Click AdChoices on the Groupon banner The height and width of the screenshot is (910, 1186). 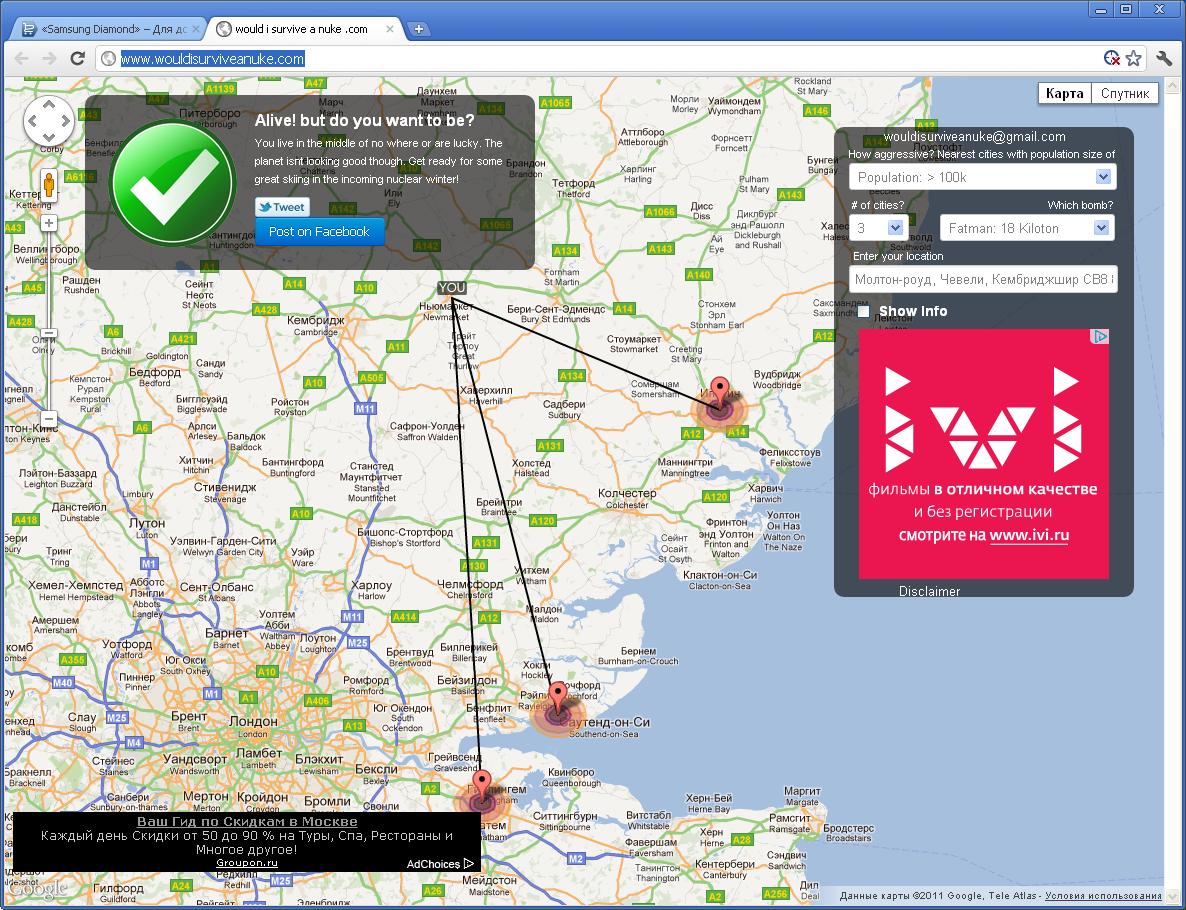440,864
